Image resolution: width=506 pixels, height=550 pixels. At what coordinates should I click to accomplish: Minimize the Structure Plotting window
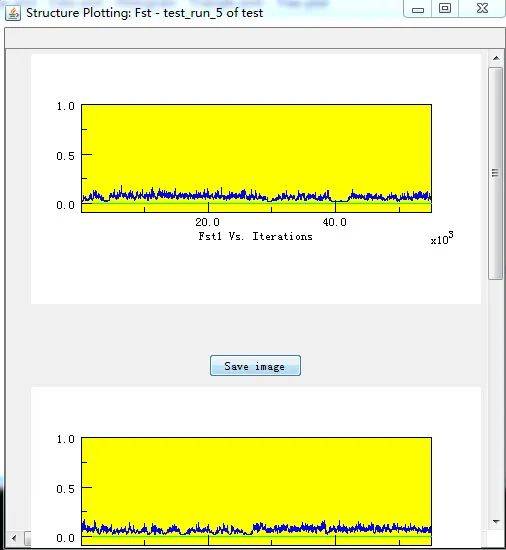(418, 9)
